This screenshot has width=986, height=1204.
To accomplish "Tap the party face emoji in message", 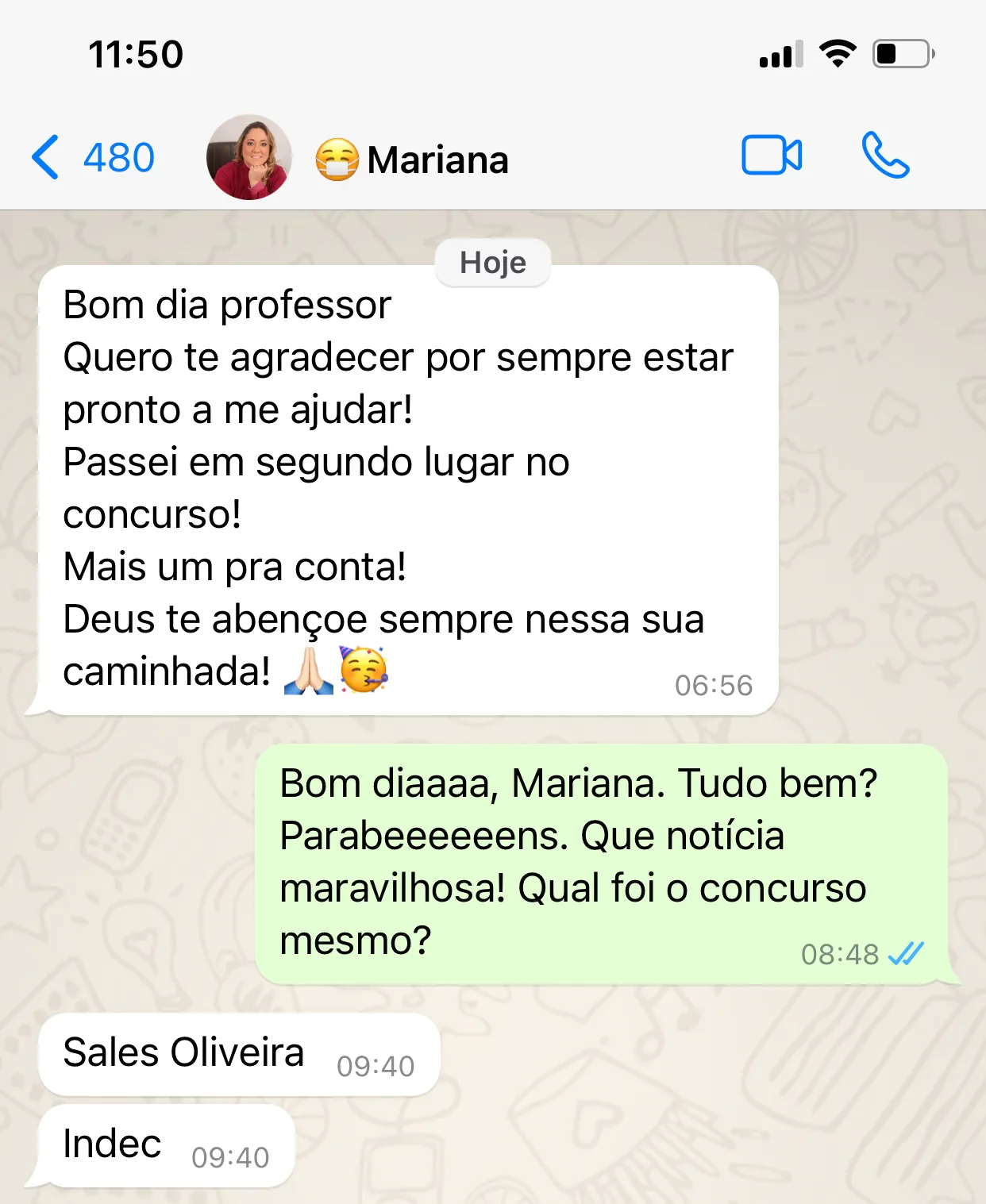I will click(x=364, y=670).
